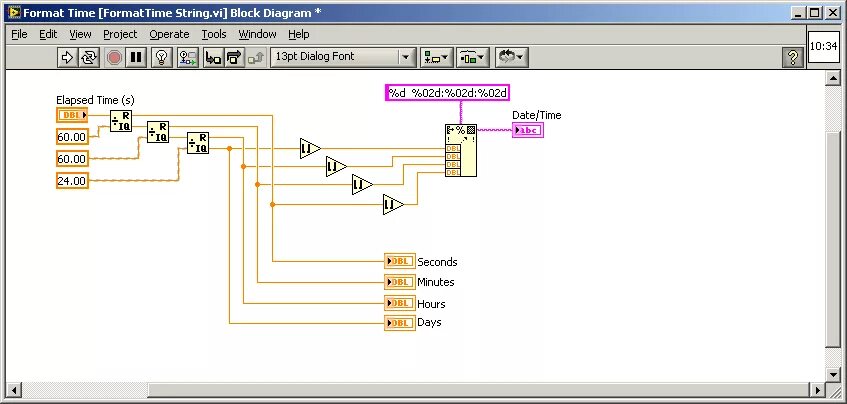Viewport: 847px width, 404px height.
Task: Open Reorder dropdown in toolbar
Action: point(511,57)
